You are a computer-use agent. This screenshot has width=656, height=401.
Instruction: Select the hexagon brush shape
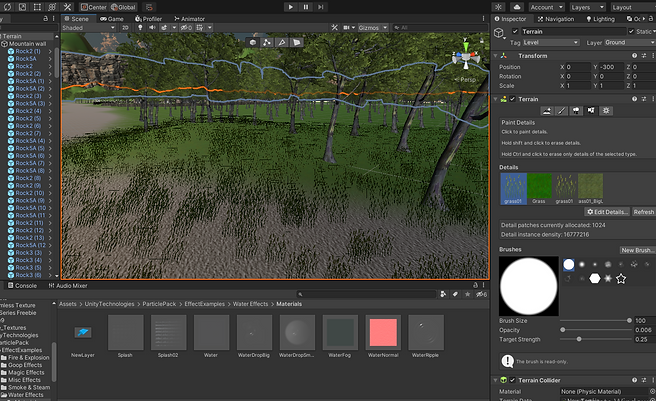tap(594, 278)
